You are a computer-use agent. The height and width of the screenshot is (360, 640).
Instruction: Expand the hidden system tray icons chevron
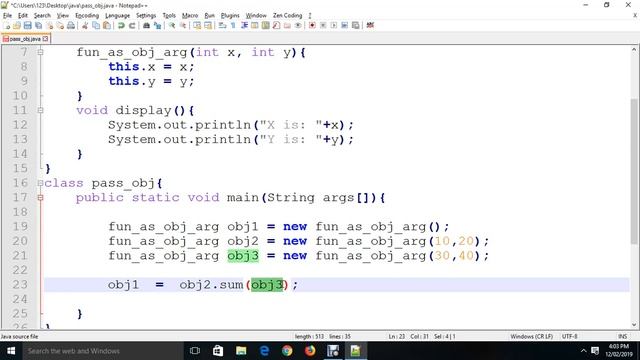click(583, 351)
